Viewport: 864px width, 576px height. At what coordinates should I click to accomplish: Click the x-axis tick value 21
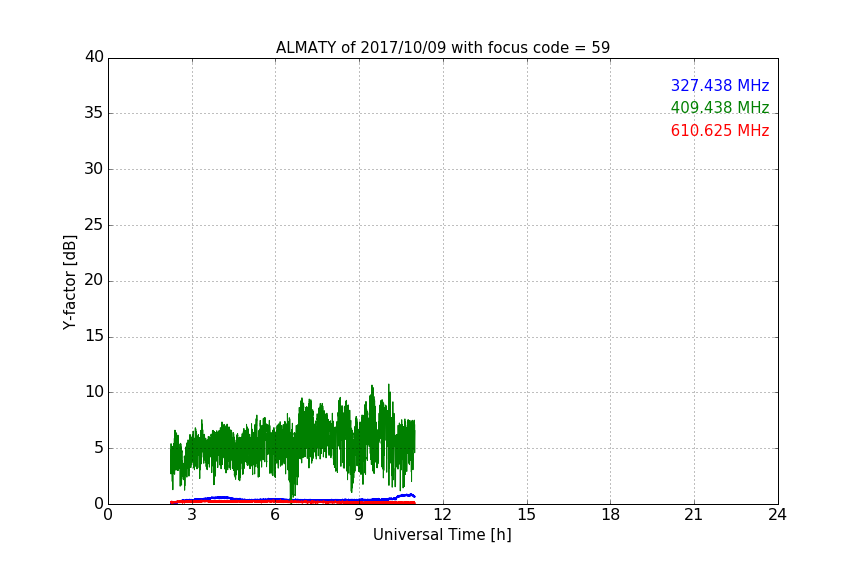click(694, 515)
